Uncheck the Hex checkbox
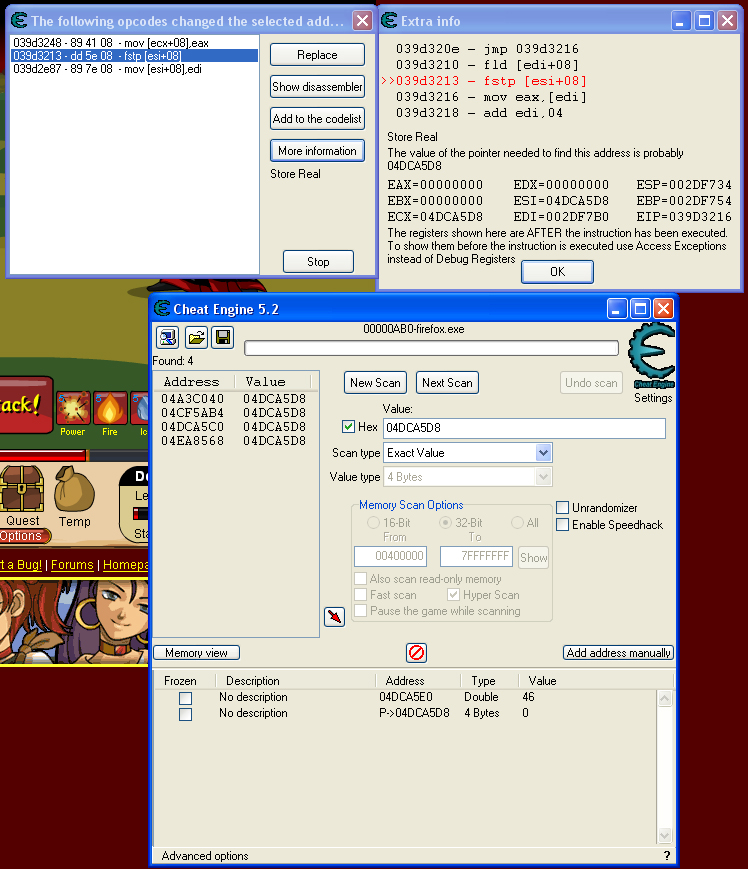Viewport: 748px width, 869px height. (x=348, y=427)
